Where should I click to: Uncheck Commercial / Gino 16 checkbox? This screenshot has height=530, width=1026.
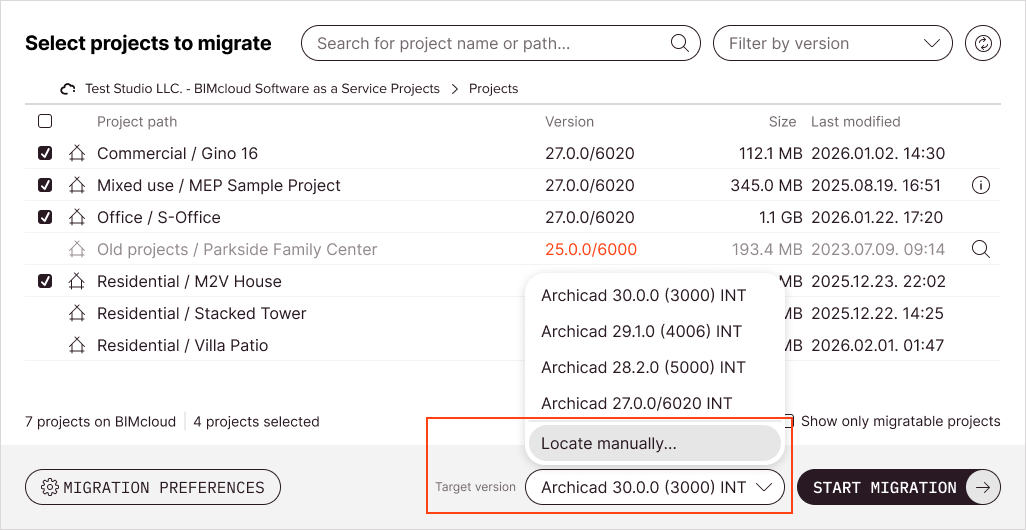[44, 153]
